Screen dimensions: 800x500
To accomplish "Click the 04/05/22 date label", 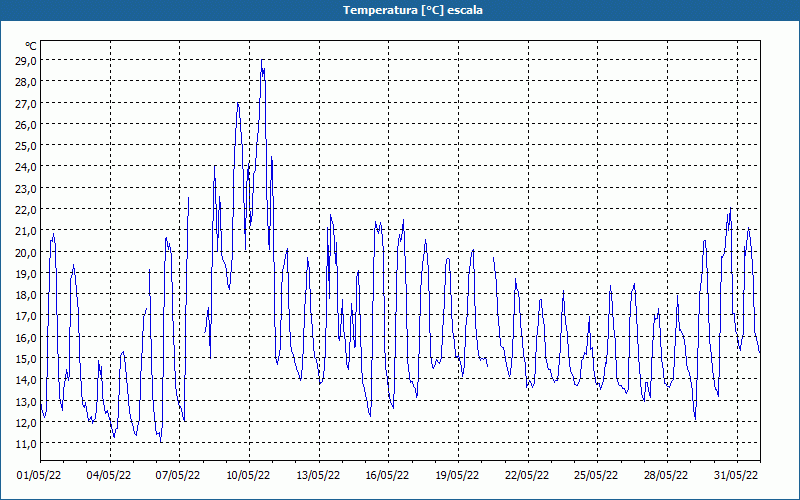I will pyautogui.click(x=109, y=476).
